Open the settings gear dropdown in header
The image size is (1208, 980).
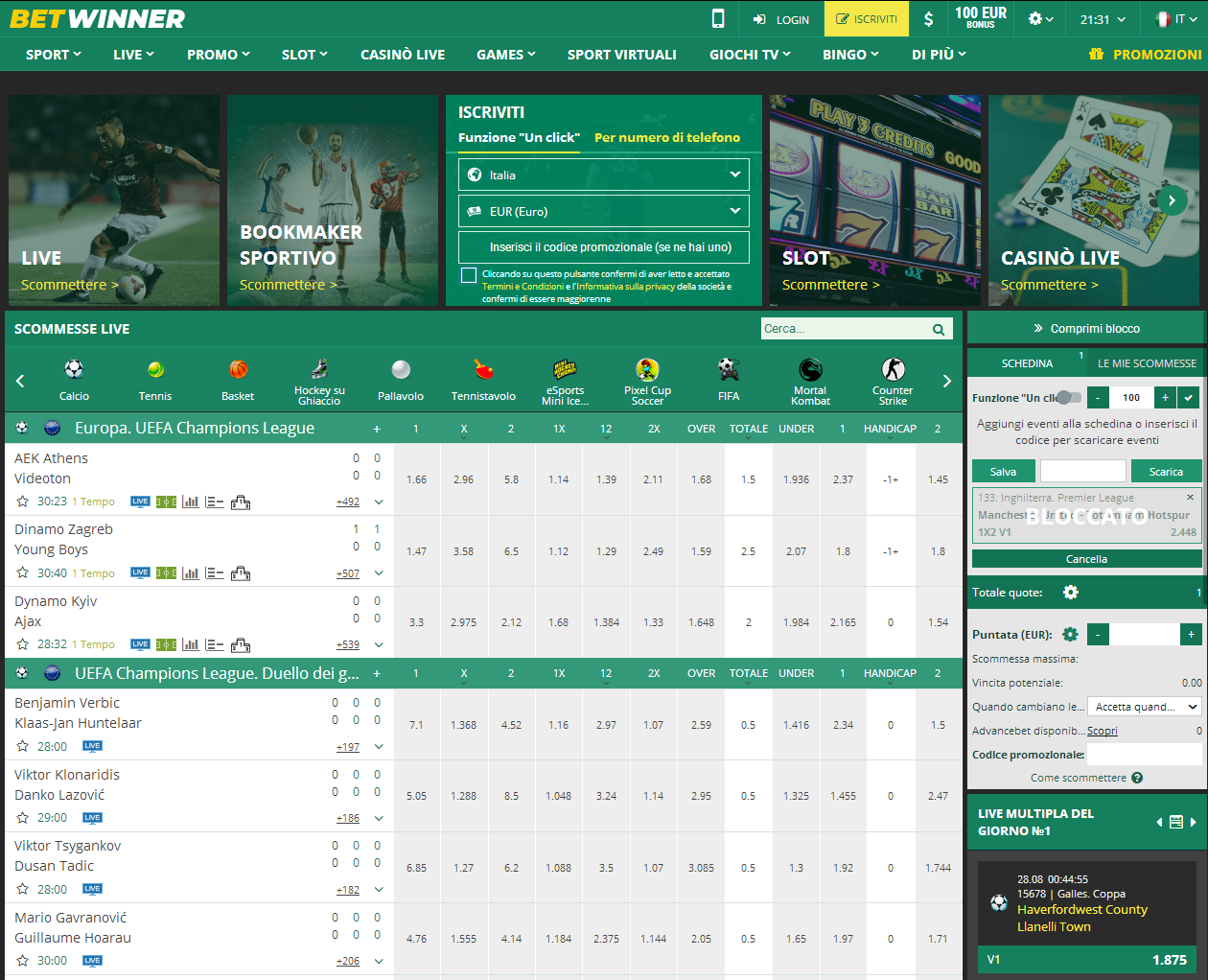(1040, 19)
